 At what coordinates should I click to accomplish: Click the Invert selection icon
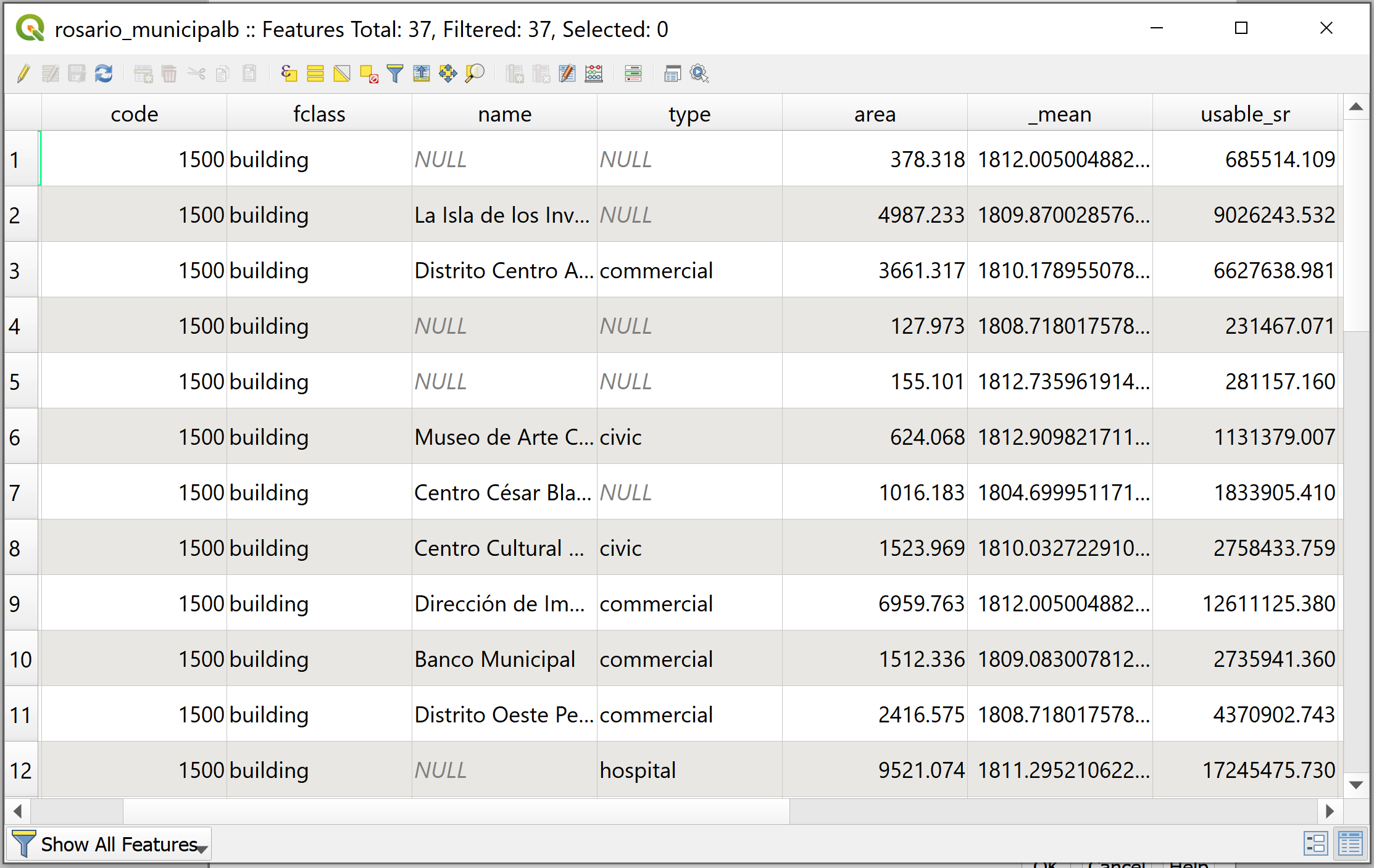tap(342, 74)
